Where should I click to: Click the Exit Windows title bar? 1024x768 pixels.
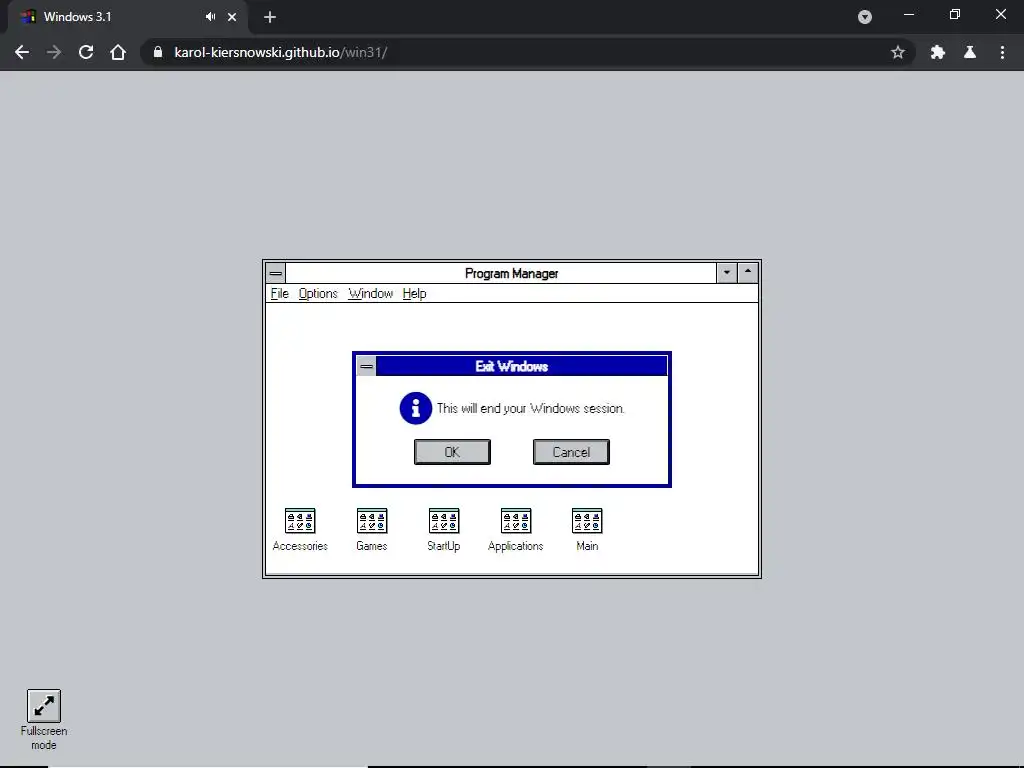522,366
